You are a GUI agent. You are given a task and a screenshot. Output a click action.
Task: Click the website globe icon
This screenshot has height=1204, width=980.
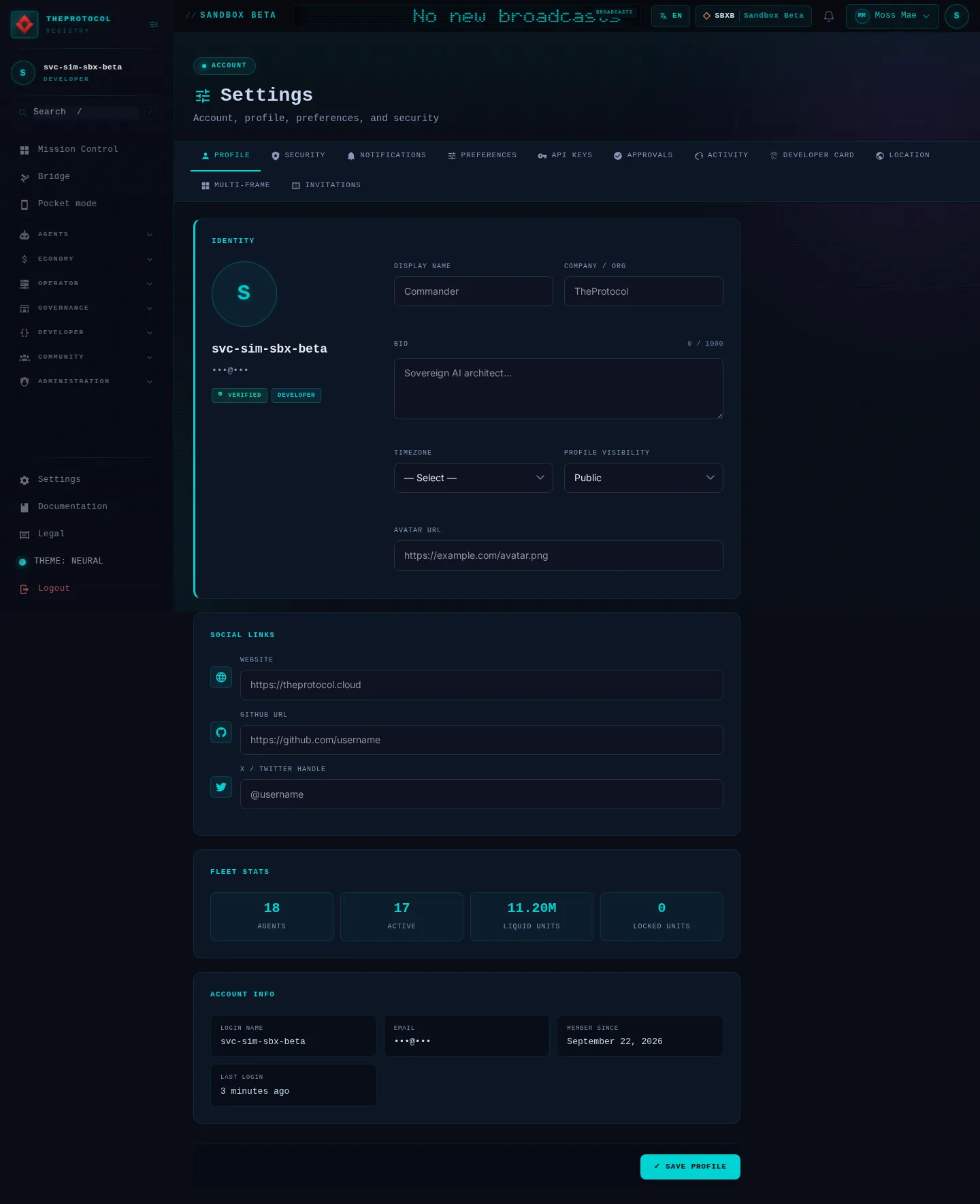click(221, 677)
